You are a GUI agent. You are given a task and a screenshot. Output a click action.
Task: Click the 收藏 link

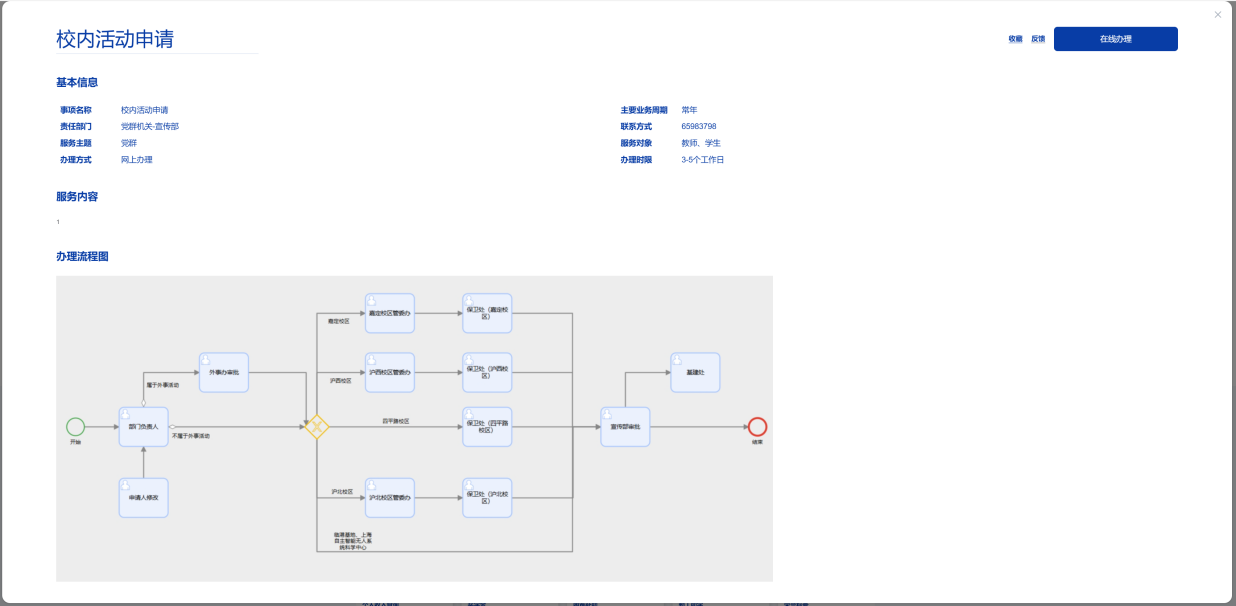pos(1015,39)
